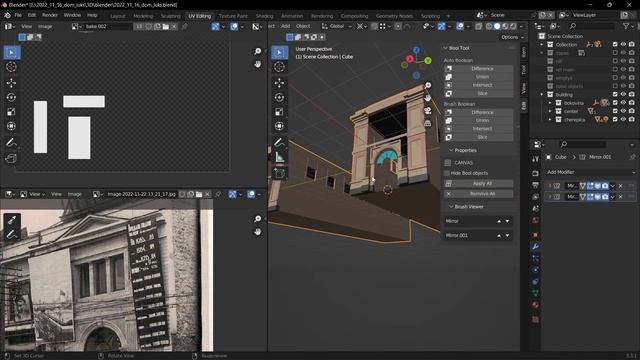
Task: Click the zoom magnifier in 3D viewport
Action: point(428,85)
